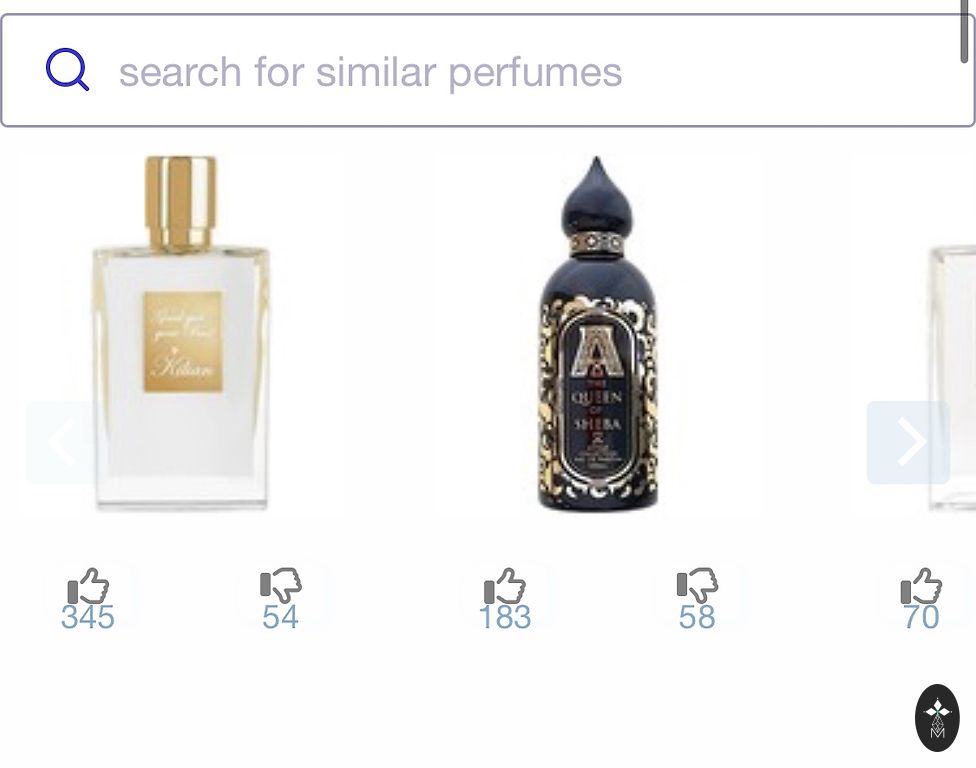Focus the search for similar perfumes field
Image resolution: width=976 pixels, height=768 pixels.
487,70
